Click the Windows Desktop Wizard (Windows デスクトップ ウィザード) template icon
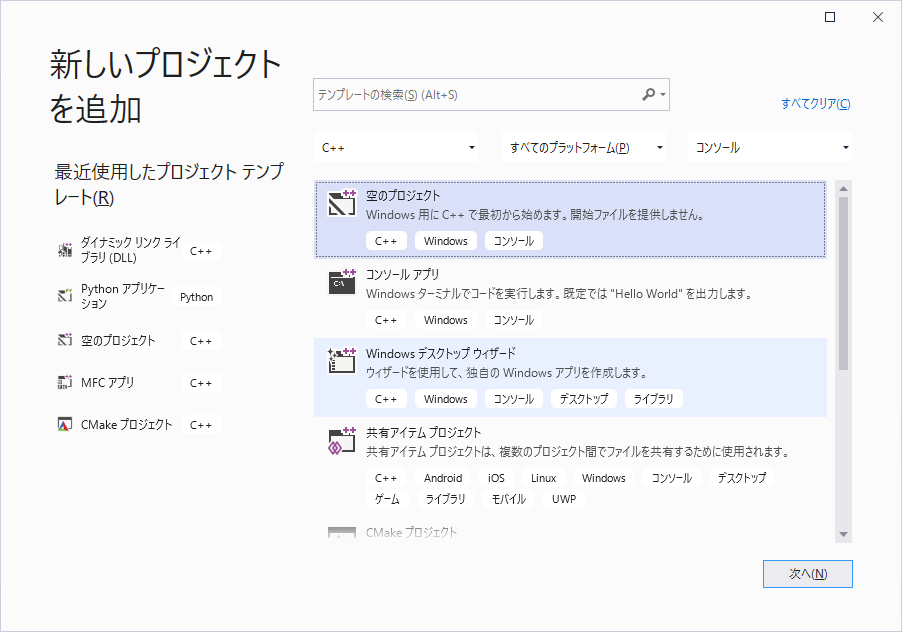The width and height of the screenshot is (902, 632). [342, 362]
